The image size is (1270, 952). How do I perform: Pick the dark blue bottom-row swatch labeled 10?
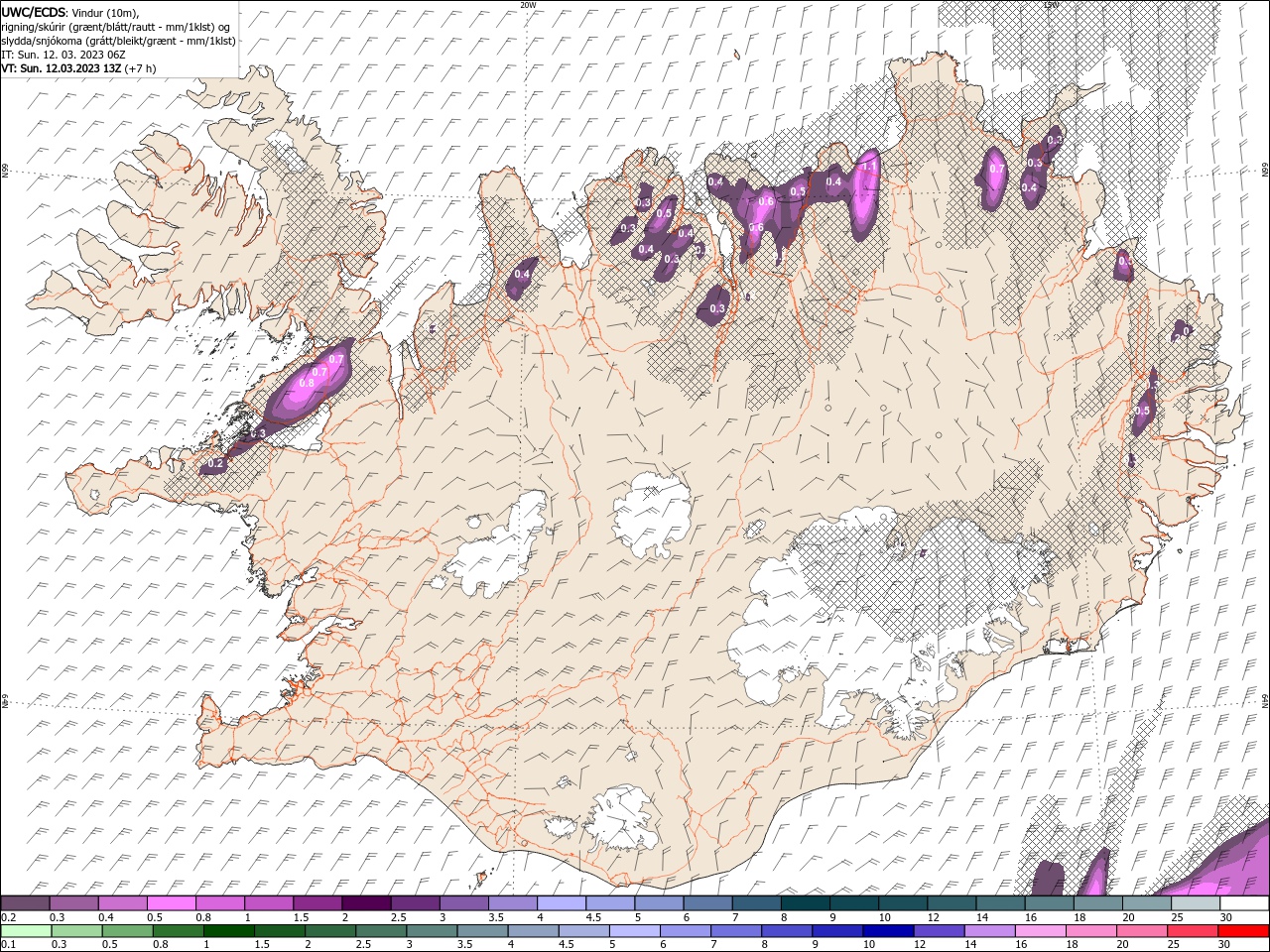[x=888, y=931]
